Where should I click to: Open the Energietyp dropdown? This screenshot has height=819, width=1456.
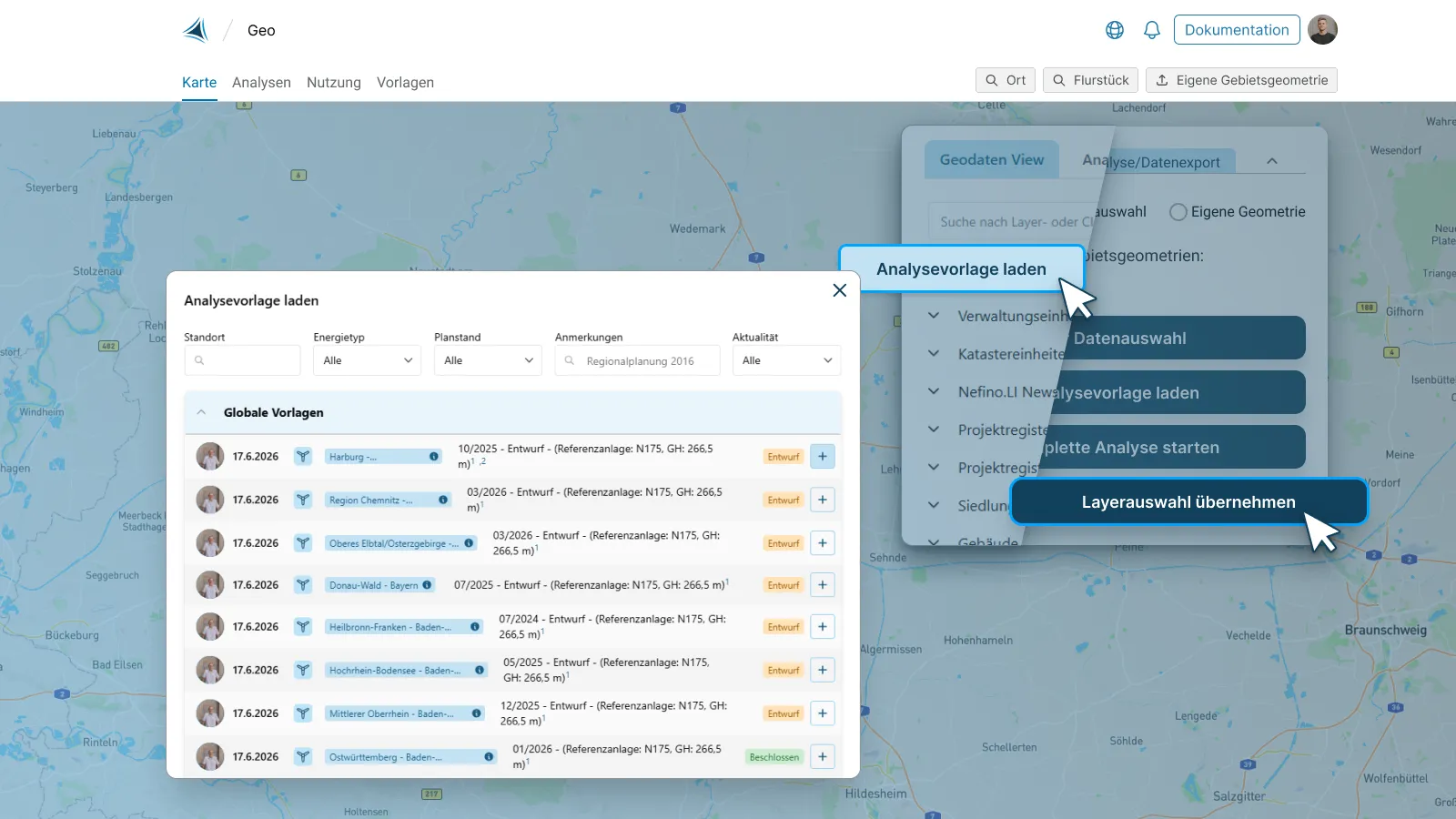[x=367, y=360]
